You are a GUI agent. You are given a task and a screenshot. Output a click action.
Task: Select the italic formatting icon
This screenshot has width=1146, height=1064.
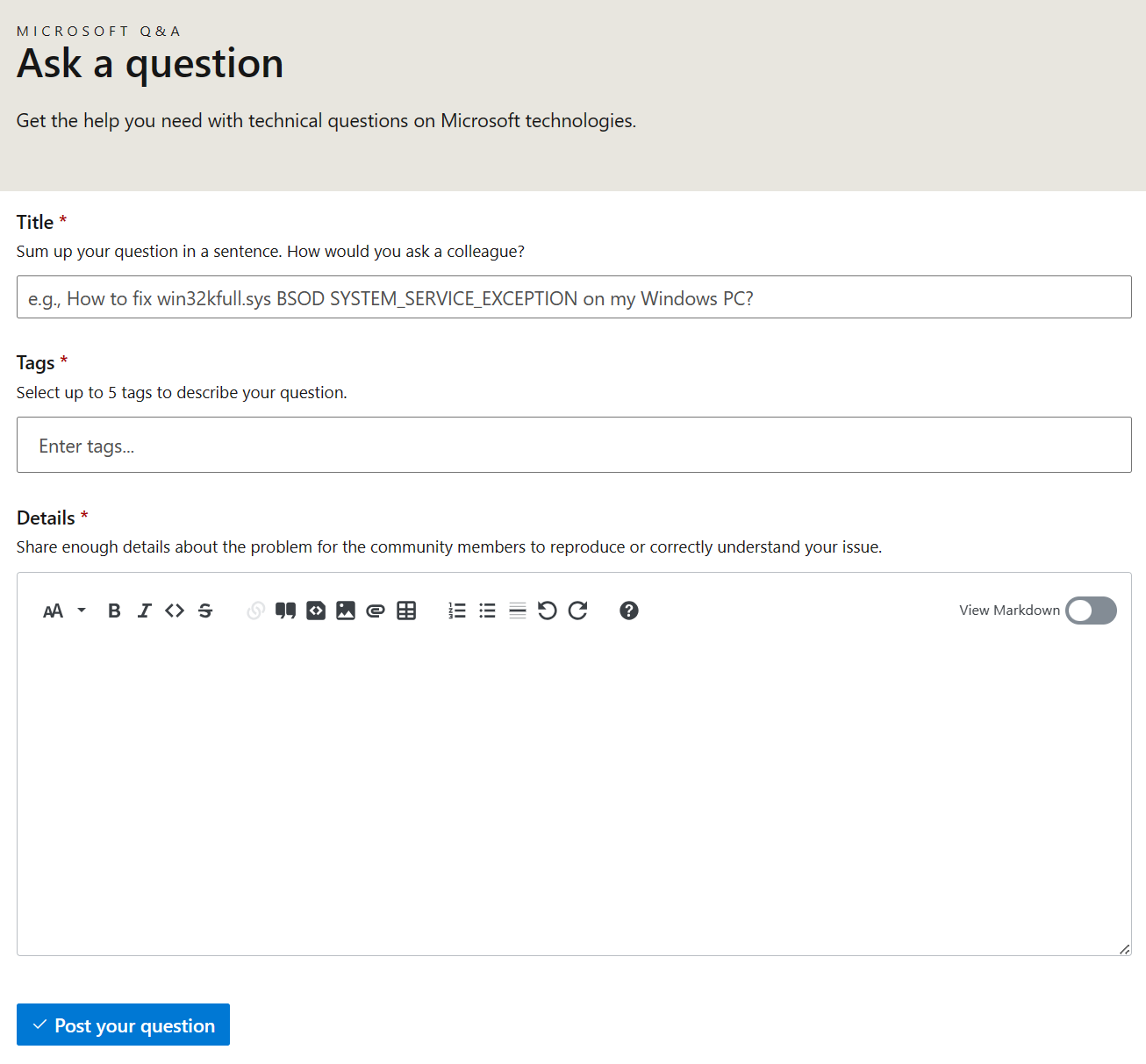[x=145, y=611]
